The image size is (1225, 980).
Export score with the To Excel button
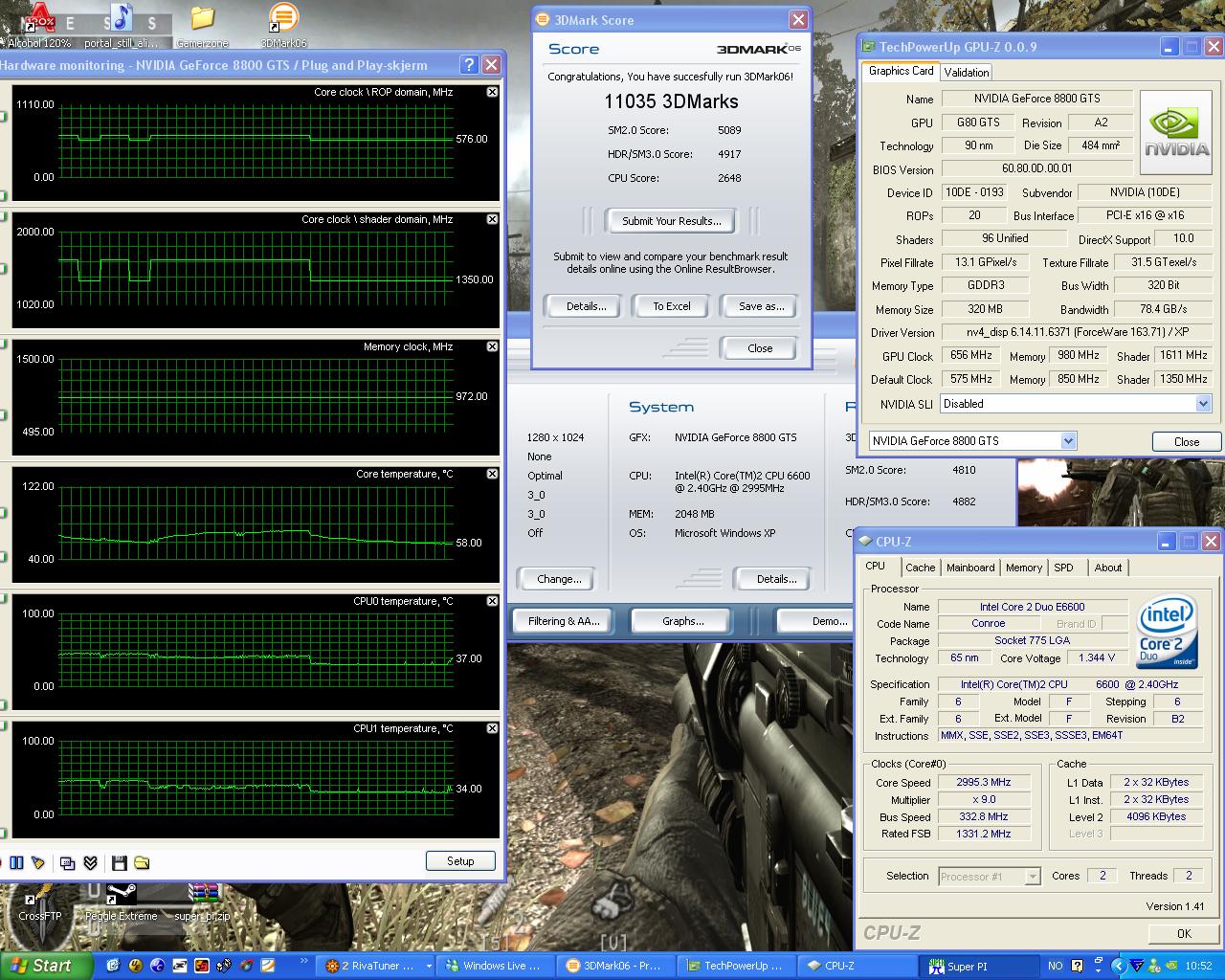pyautogui.click(x=671, y=306)
